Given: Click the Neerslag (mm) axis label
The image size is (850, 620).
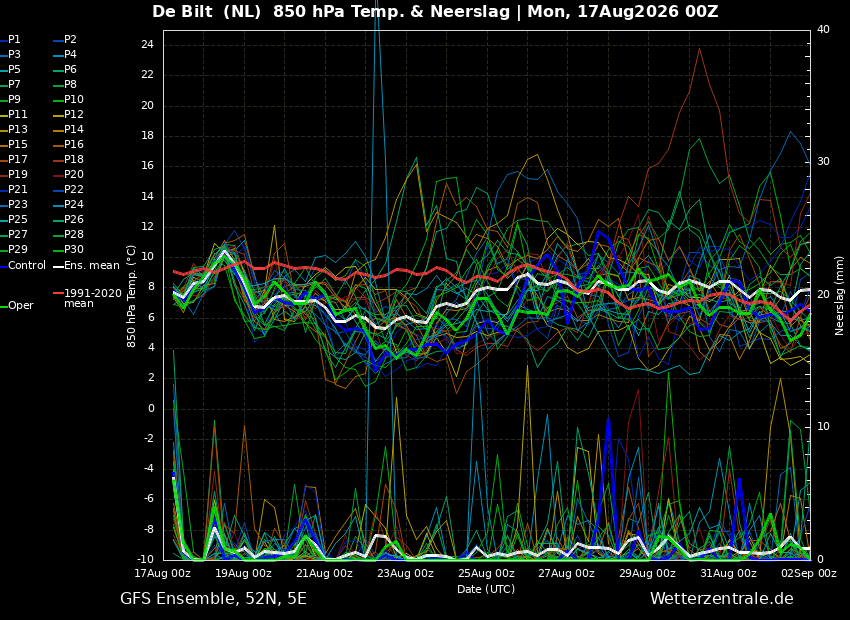Looking at the screenshot, I should coord(839,296).
